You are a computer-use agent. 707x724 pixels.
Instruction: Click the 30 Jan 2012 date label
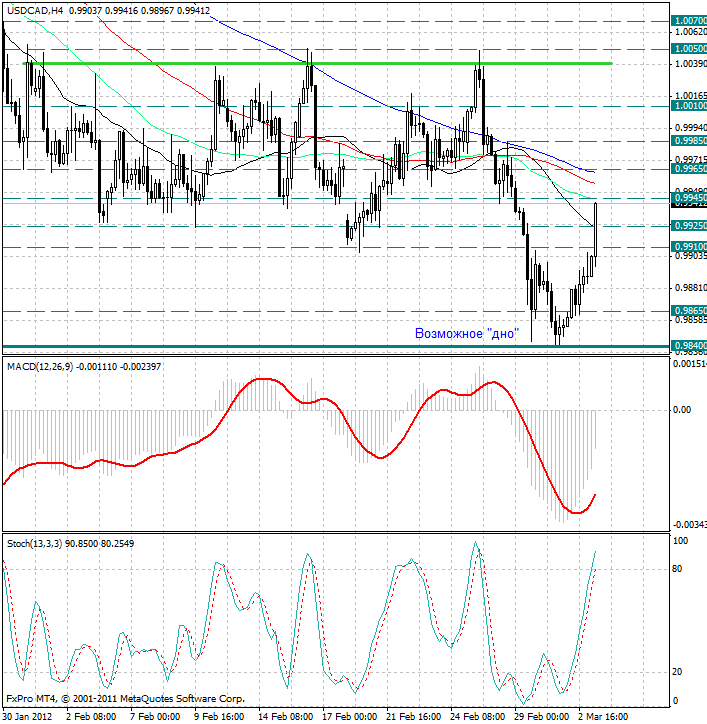[28, 716]
